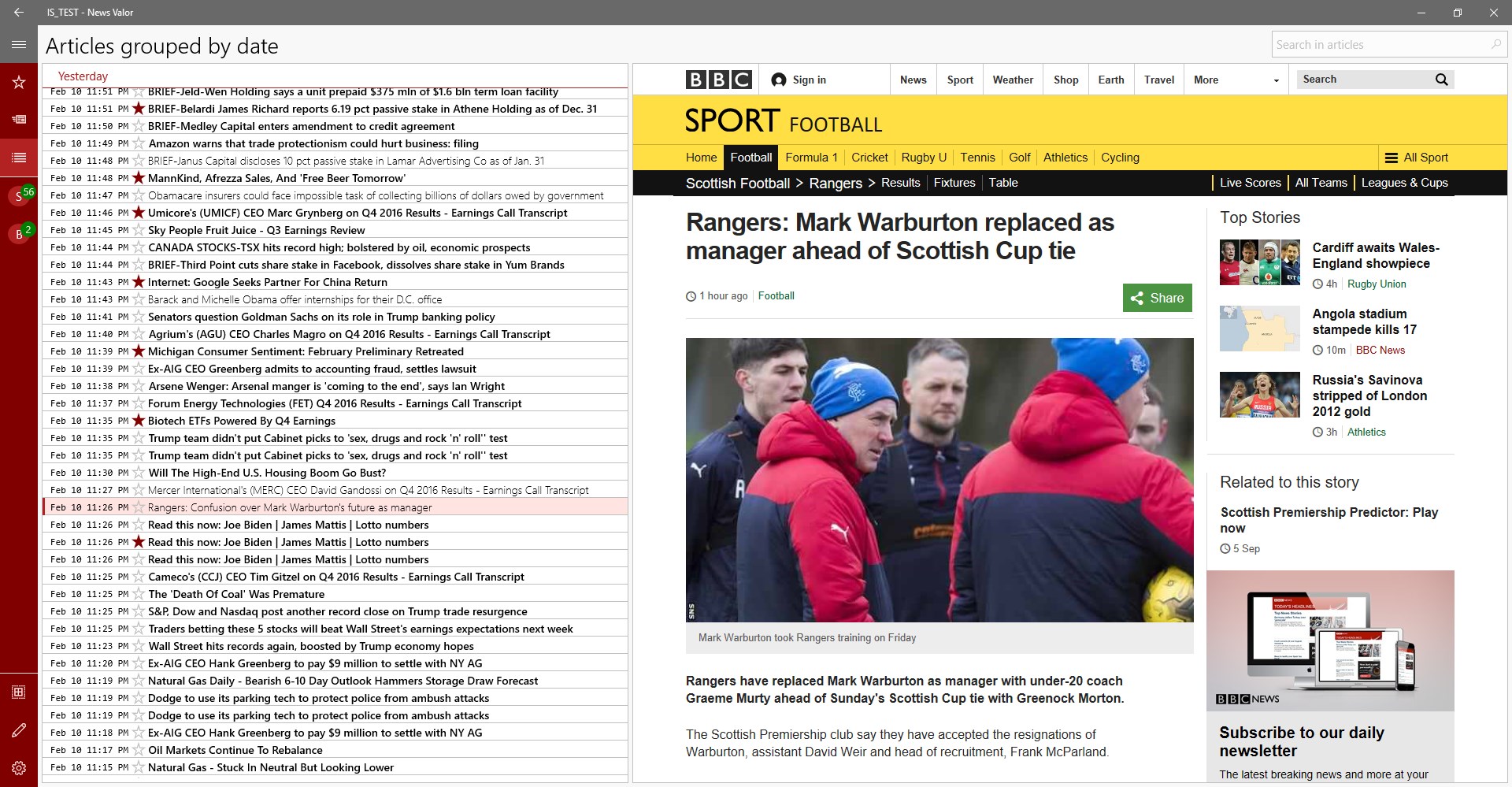The height and width of the screenshot is (787, 1512).
Task: Open the S source with 56 unread
Action: 19,195
